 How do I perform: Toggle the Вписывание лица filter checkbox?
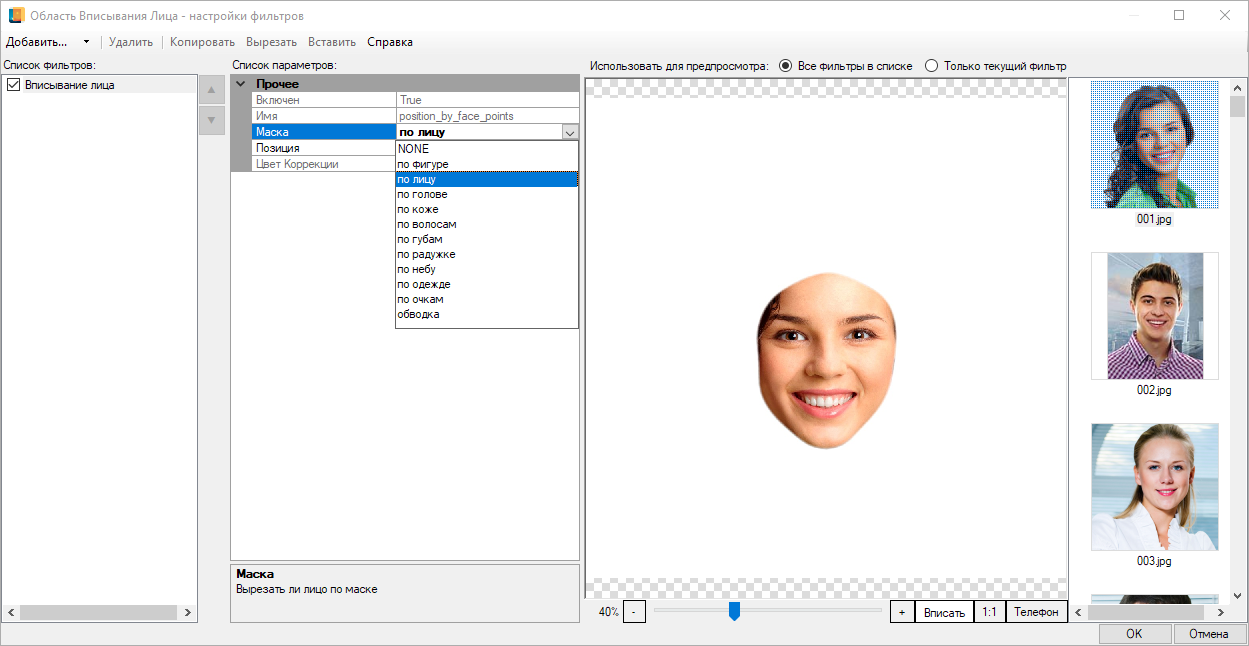click(13, 85)
